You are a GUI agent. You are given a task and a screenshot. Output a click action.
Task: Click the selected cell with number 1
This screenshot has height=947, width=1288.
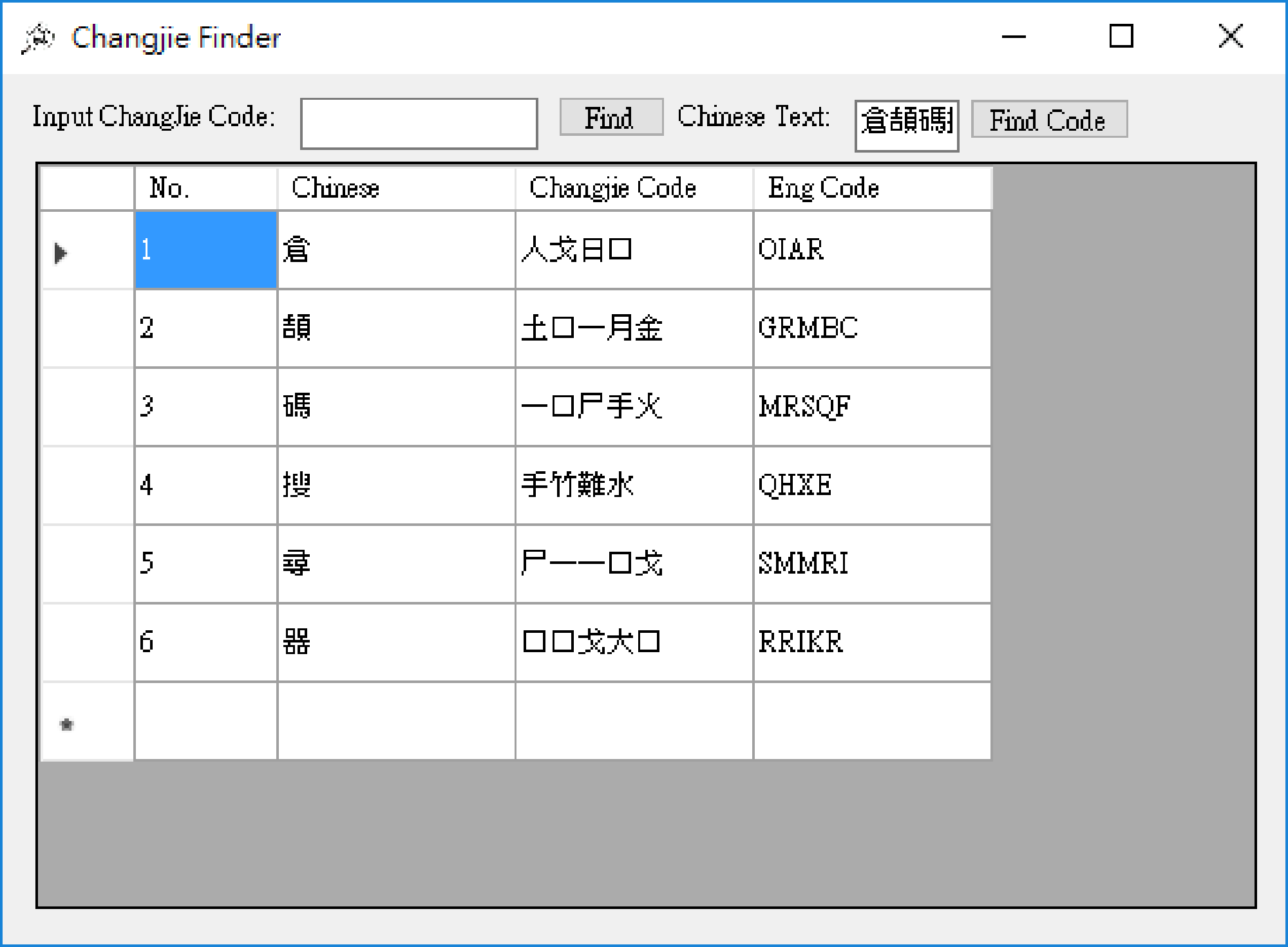205,250
